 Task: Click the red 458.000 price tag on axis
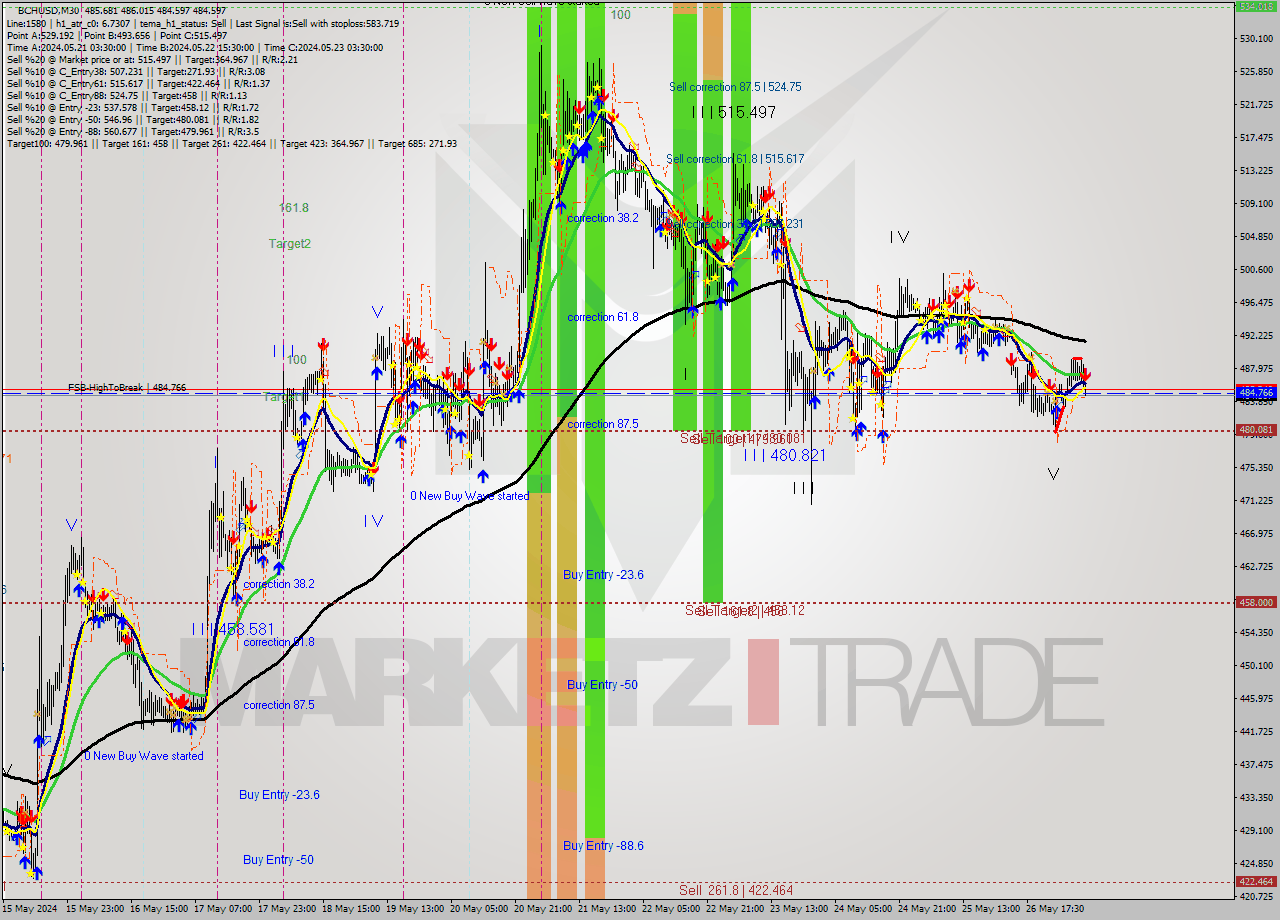(x=1256, y=602)
